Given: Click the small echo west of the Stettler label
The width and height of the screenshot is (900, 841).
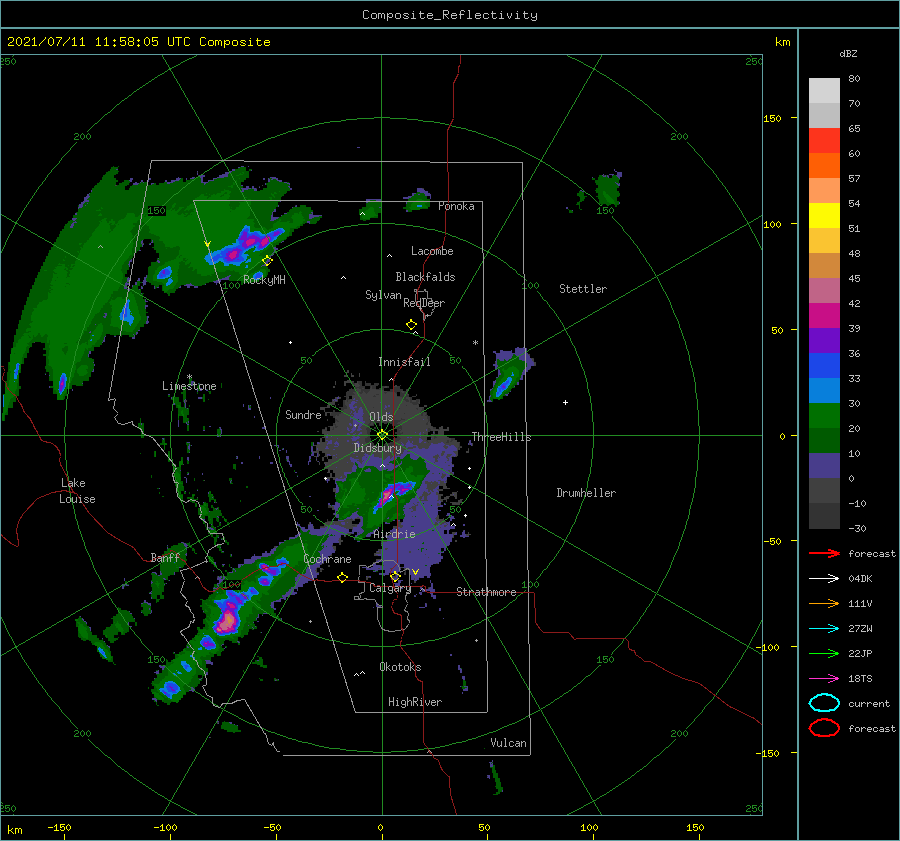Looking at the screenshot, I should 510,375.
